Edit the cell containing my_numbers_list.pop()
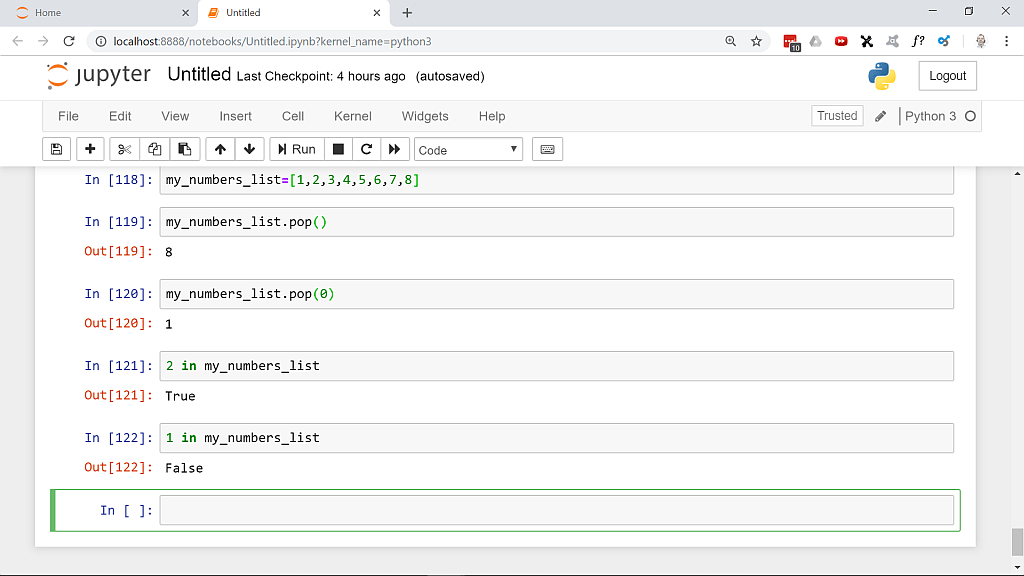 coord(556,222)
